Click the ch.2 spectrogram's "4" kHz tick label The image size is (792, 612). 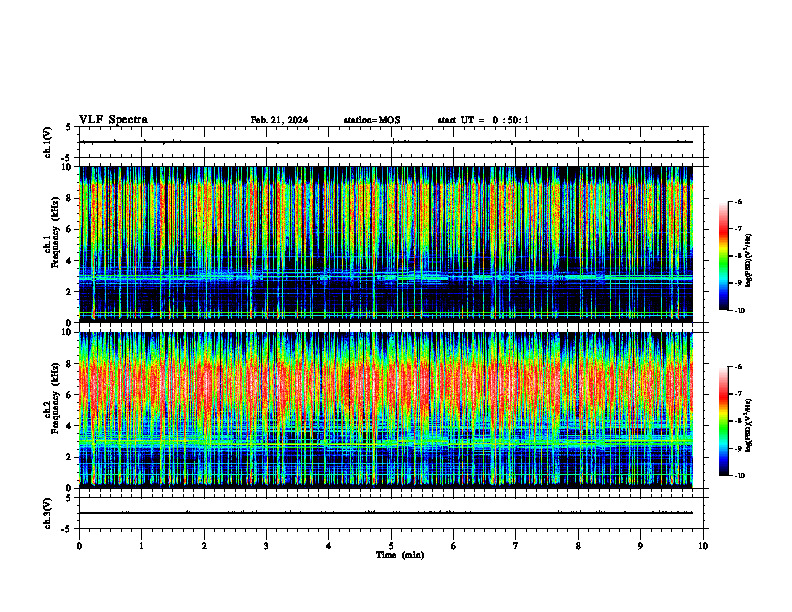70,426
